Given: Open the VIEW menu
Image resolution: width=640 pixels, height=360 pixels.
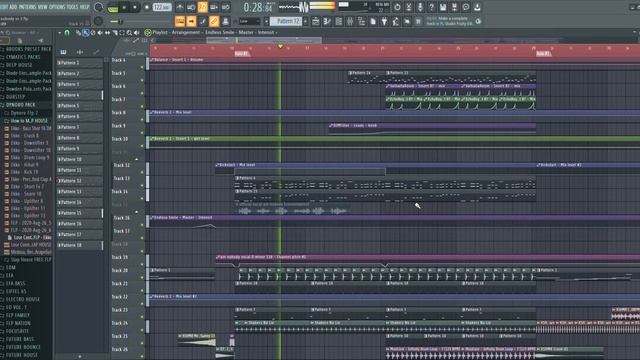Looking at the screenshot, I should [42, 7].
